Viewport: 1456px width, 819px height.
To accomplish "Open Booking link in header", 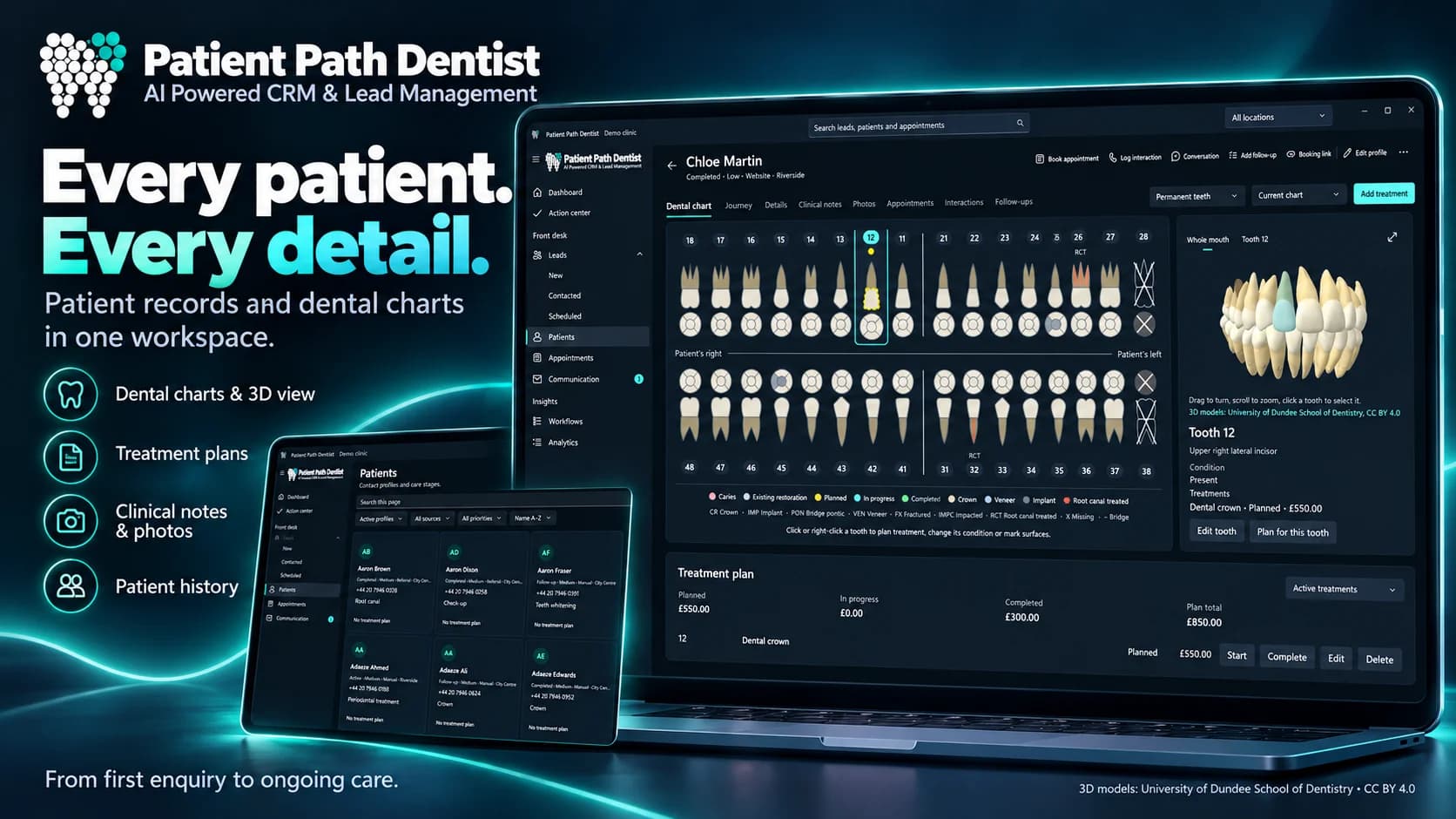I will pyautogui.click(x=1309, y=154).
